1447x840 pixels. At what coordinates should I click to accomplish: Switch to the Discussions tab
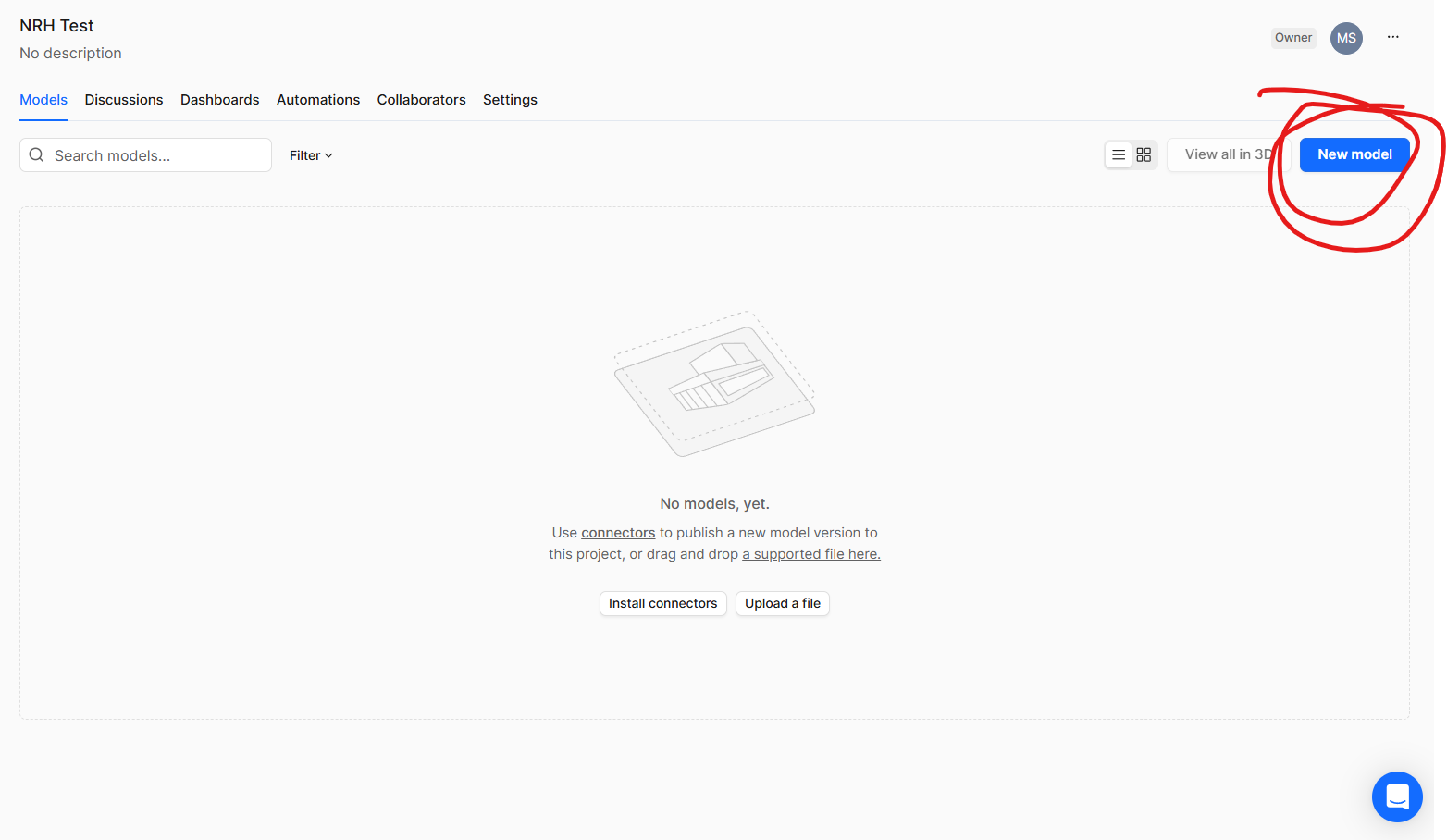124,100
